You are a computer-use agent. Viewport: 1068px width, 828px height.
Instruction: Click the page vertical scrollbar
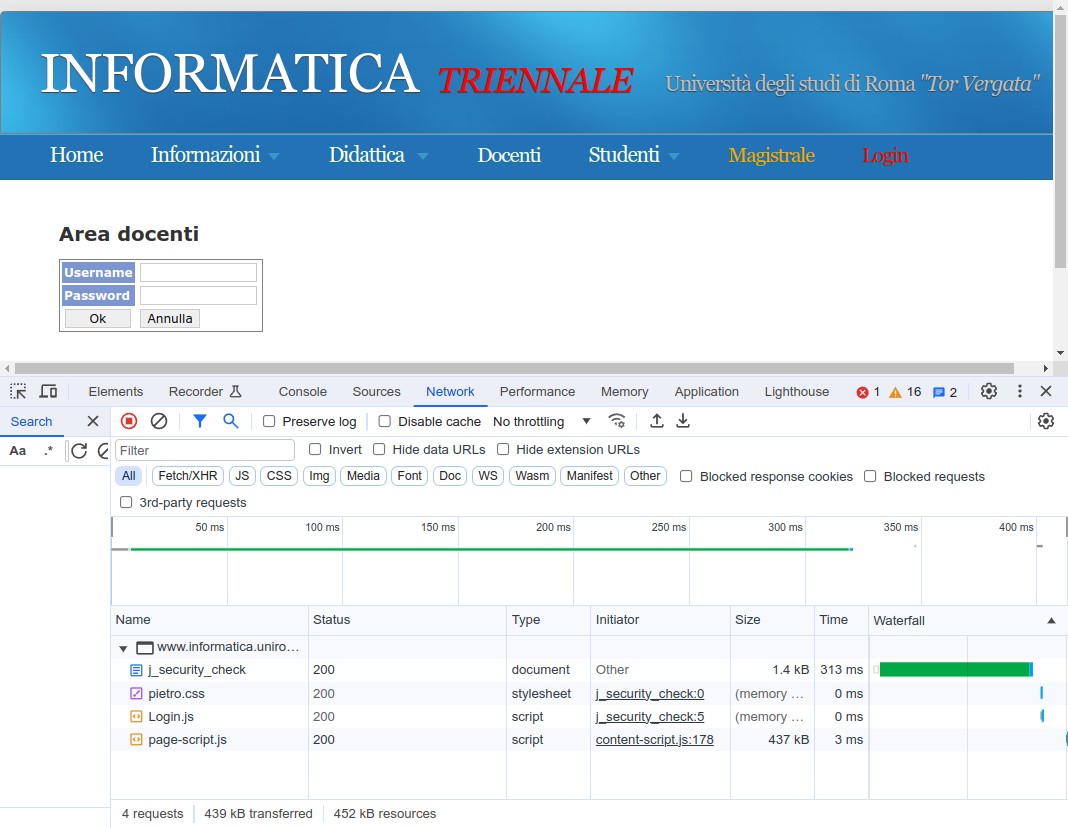pos(1061,141)
